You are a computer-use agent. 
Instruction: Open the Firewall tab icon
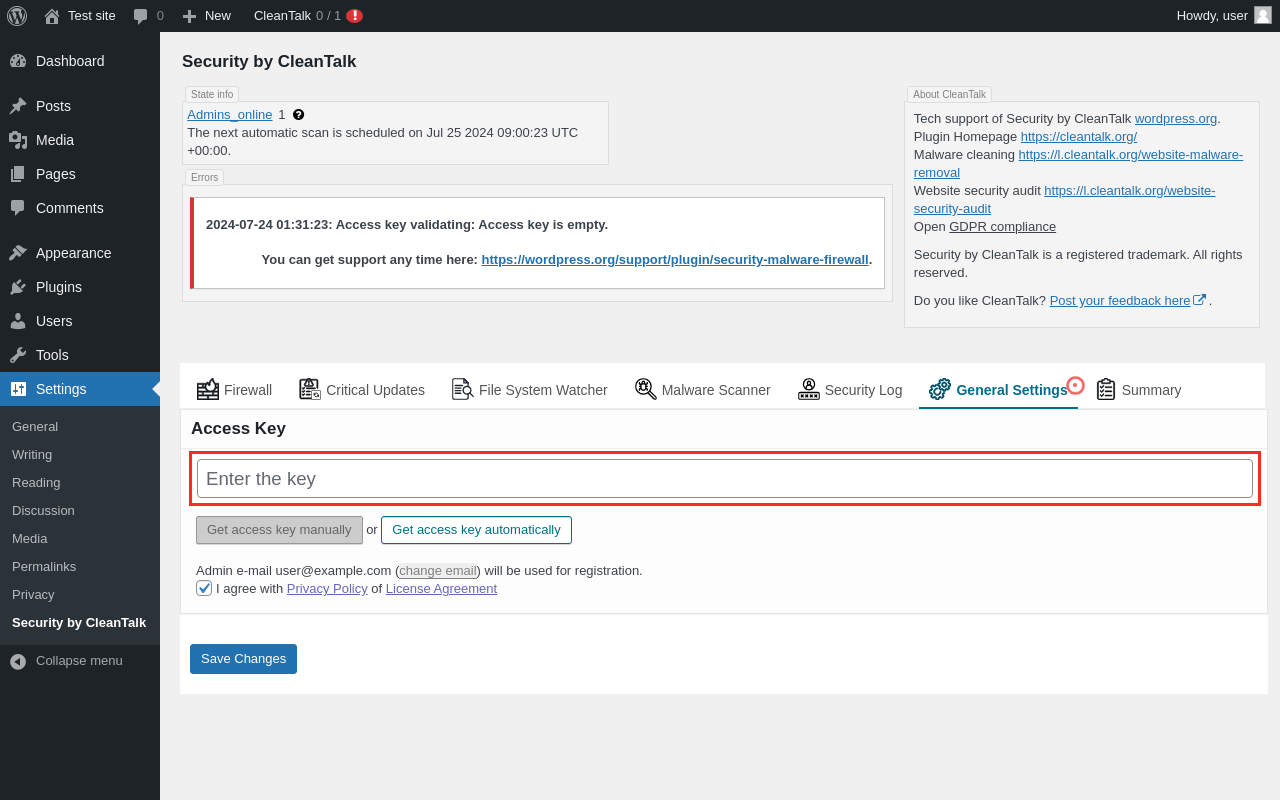208,389
